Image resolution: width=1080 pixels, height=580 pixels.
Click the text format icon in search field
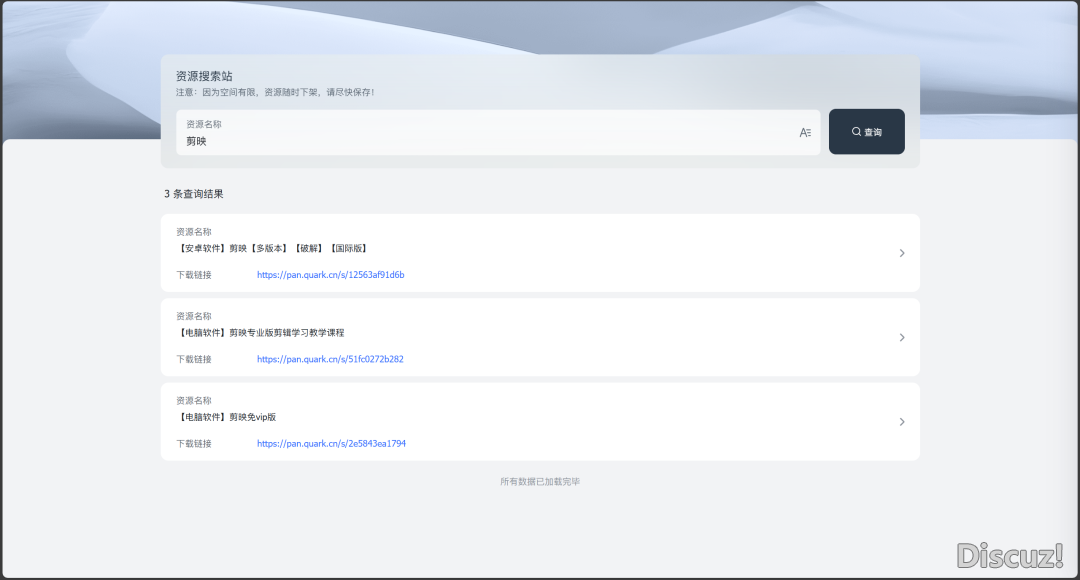804,132
